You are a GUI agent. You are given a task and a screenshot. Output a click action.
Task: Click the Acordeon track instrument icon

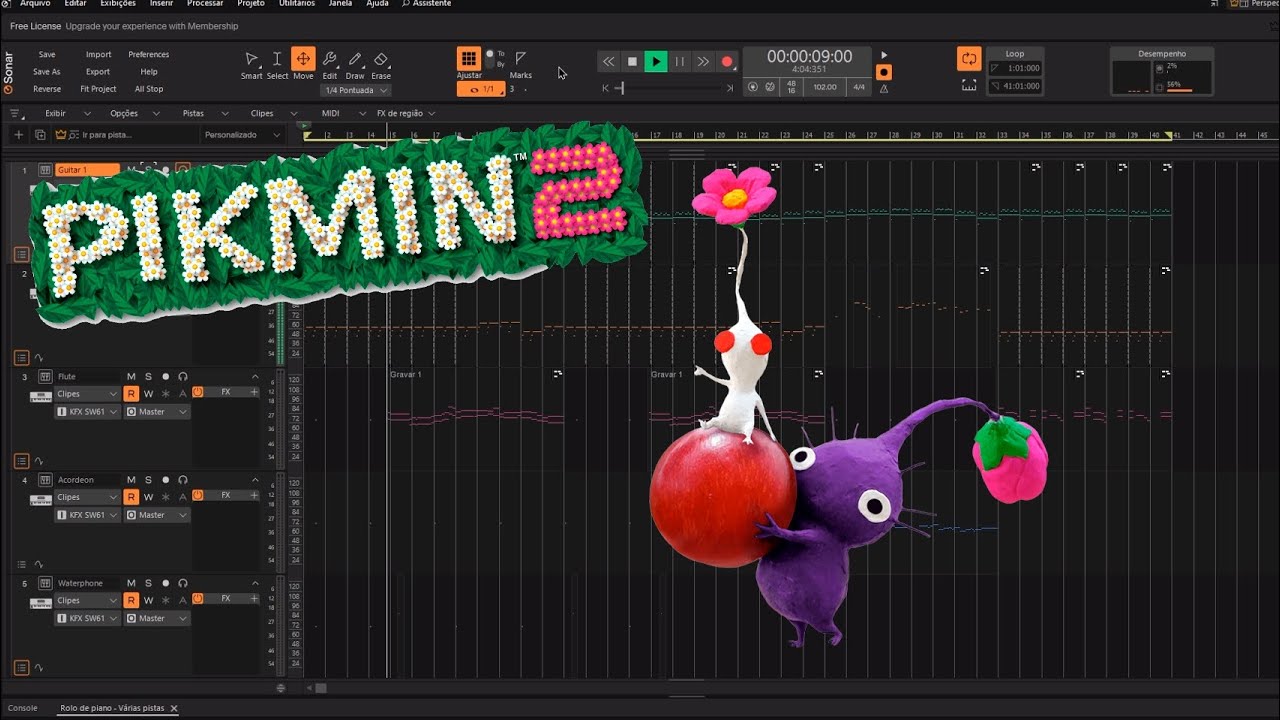click(45, 480)
